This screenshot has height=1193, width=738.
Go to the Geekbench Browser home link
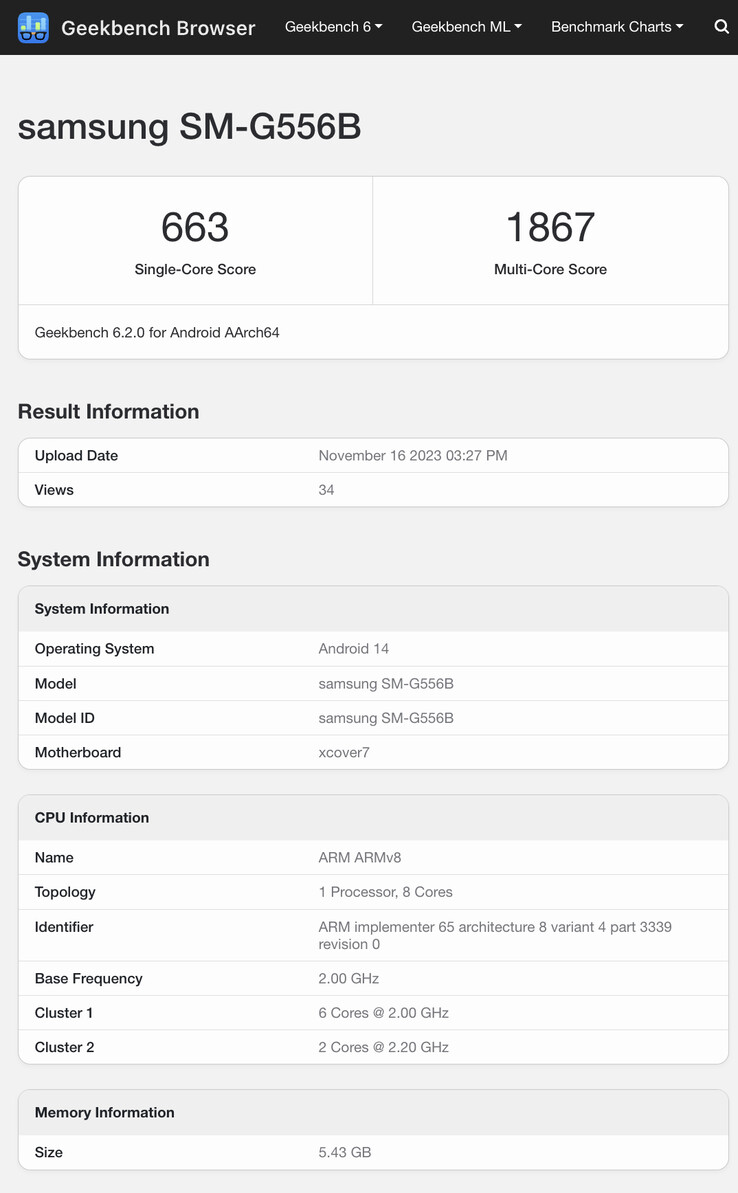158,28
